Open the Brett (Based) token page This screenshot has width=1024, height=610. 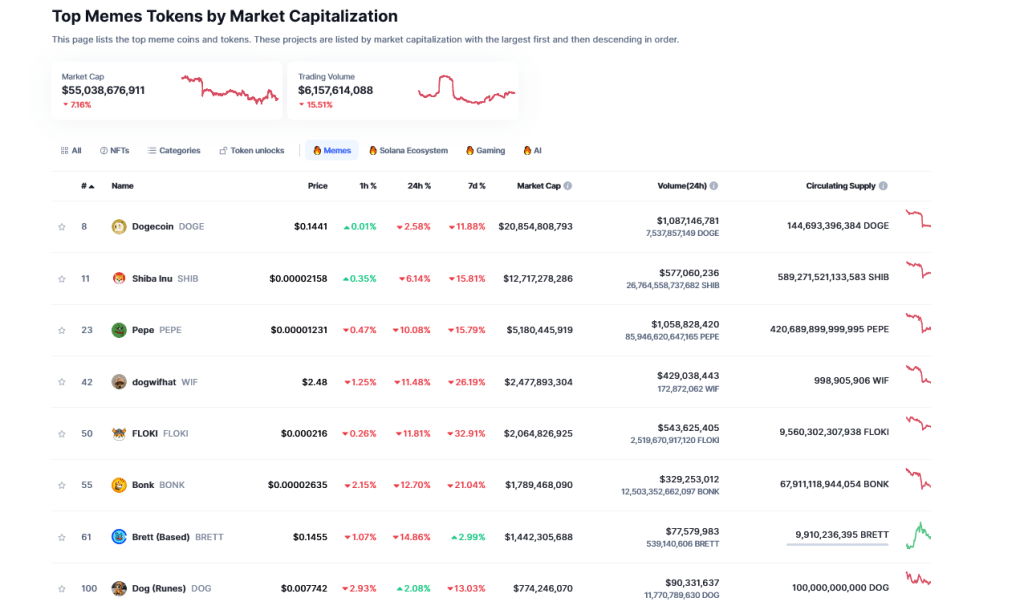(163, 536)
